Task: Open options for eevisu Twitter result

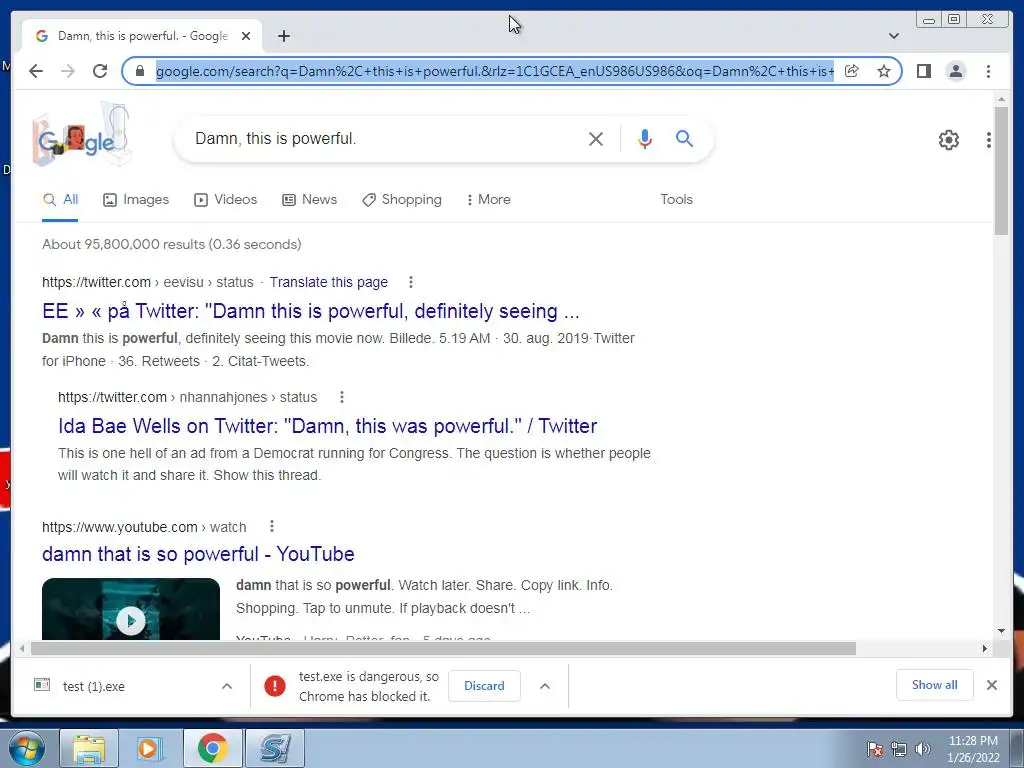Action: (410, 282)
